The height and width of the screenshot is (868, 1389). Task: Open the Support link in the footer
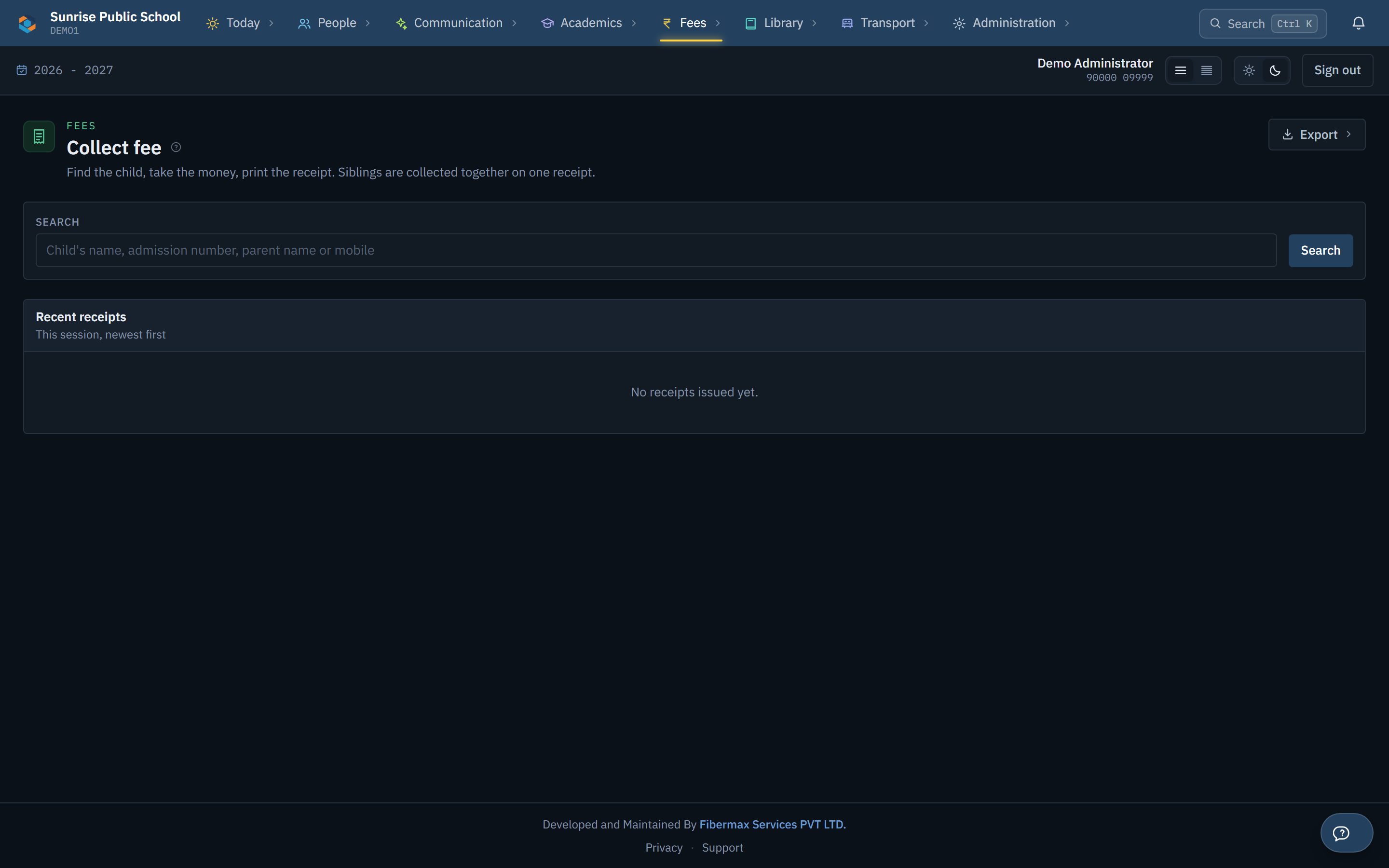coord(722,847)
